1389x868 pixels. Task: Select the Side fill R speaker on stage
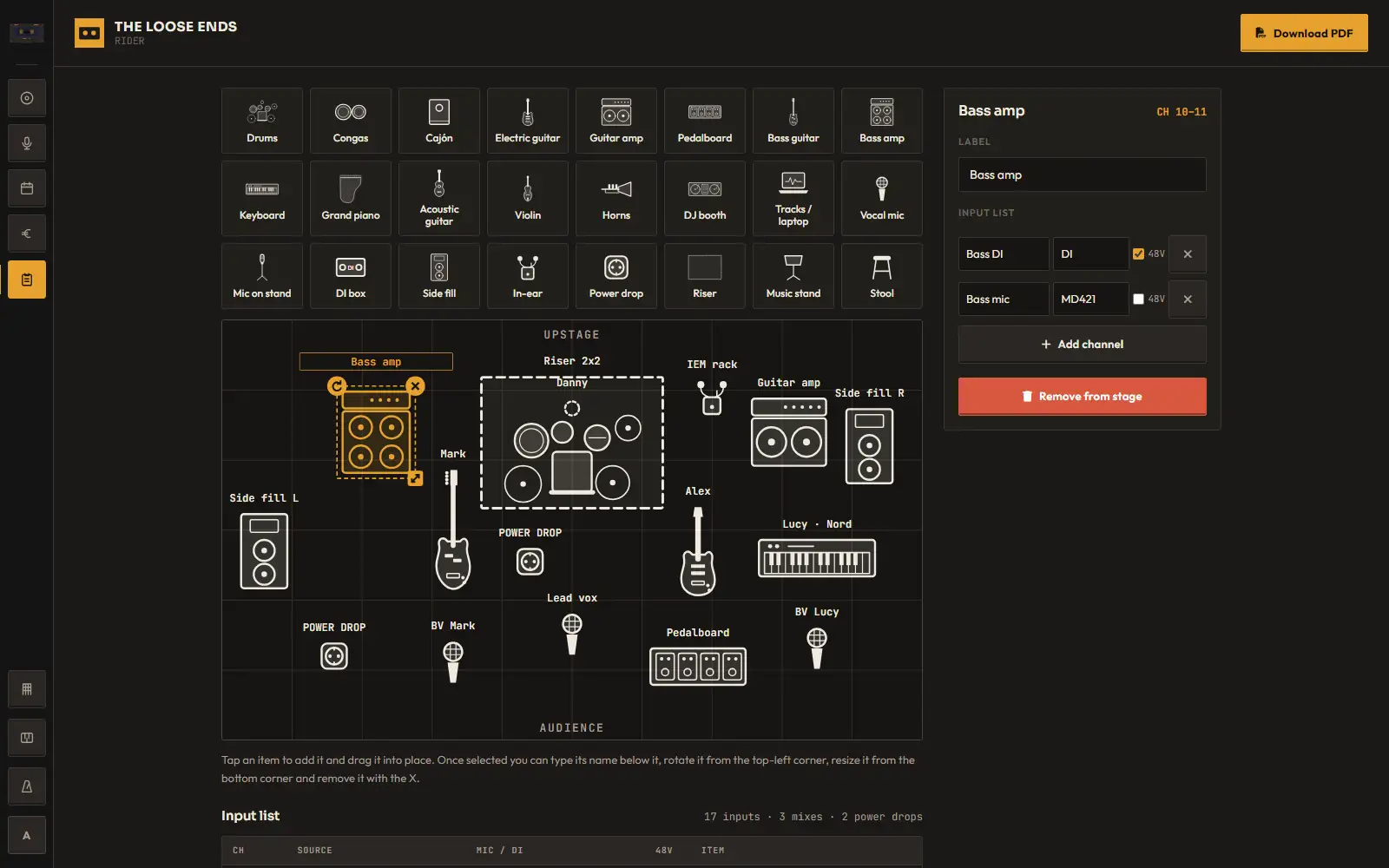[869, 446]
